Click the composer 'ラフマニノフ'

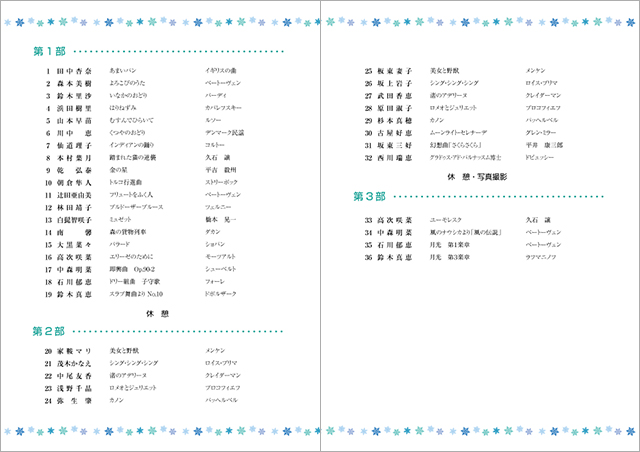(x=541, y=257)
